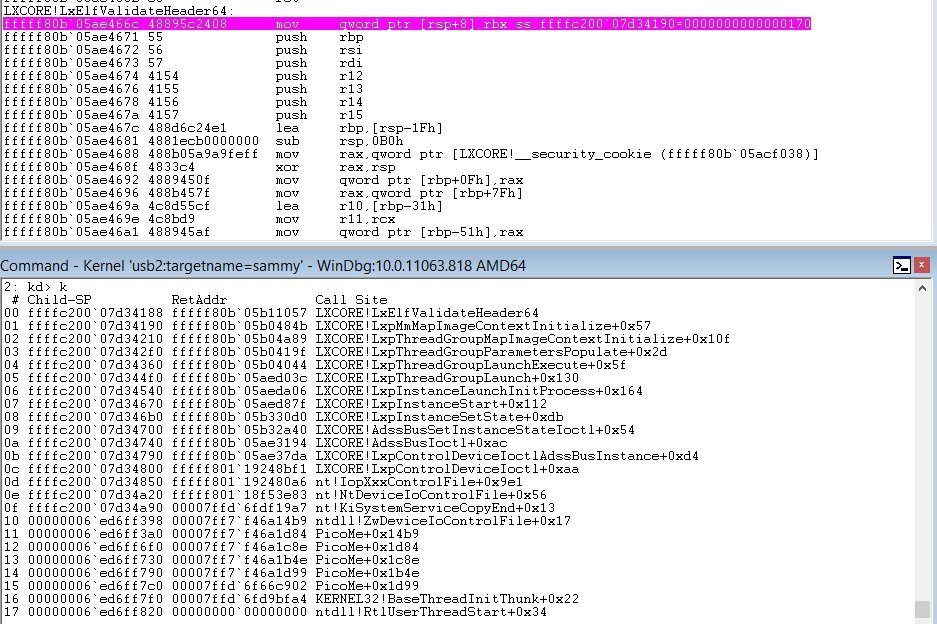The height and width of the screenshot is (624, 937).
Task: Select mov qword ptr [rbp-51h],rax line
Action: click(x=264, y=232)
